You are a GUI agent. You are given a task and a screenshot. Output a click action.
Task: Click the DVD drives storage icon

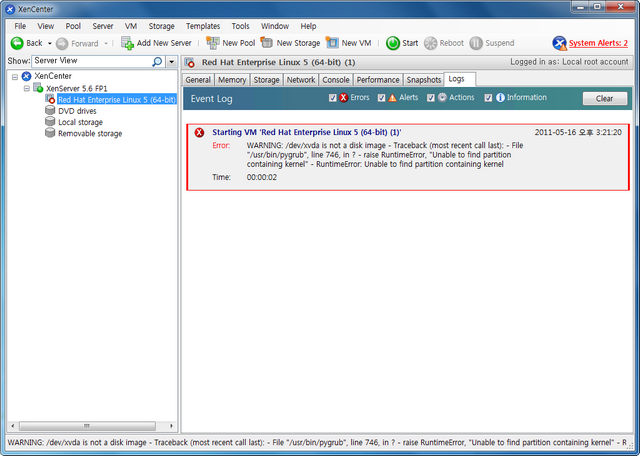(50, 111)
